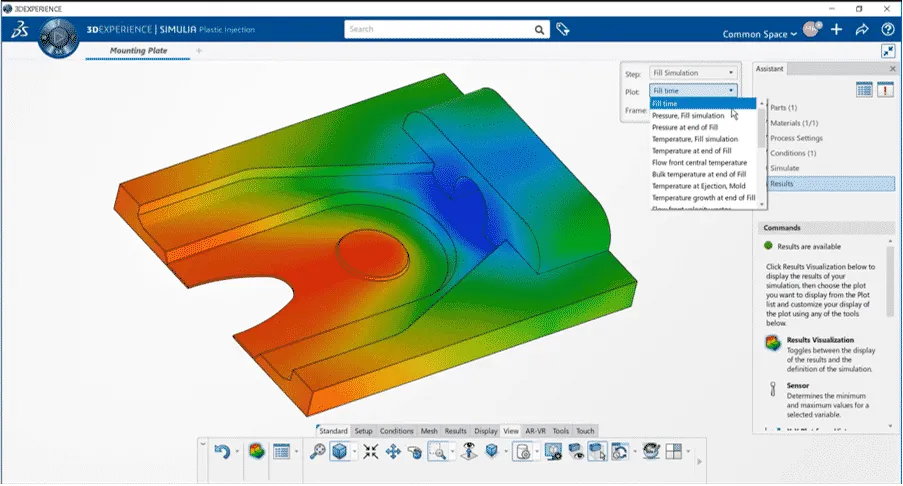
Task: Click the plus add-content icon in the top bar
Action: [x=836, y=29]
